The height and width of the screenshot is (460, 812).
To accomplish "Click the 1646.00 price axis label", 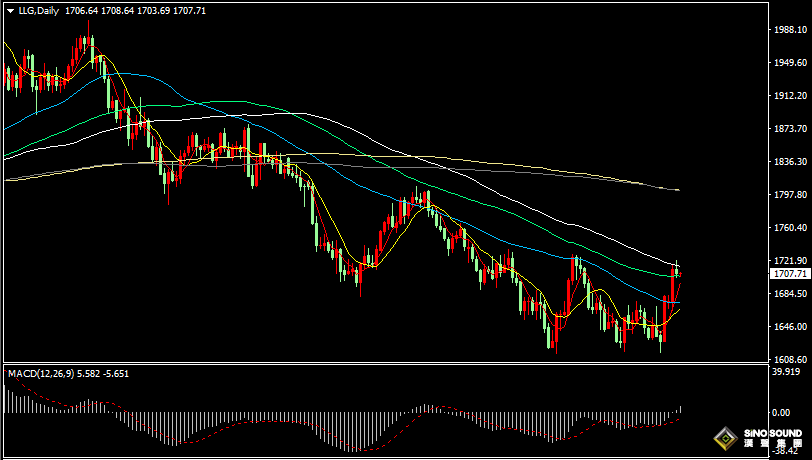I will 789,327.
